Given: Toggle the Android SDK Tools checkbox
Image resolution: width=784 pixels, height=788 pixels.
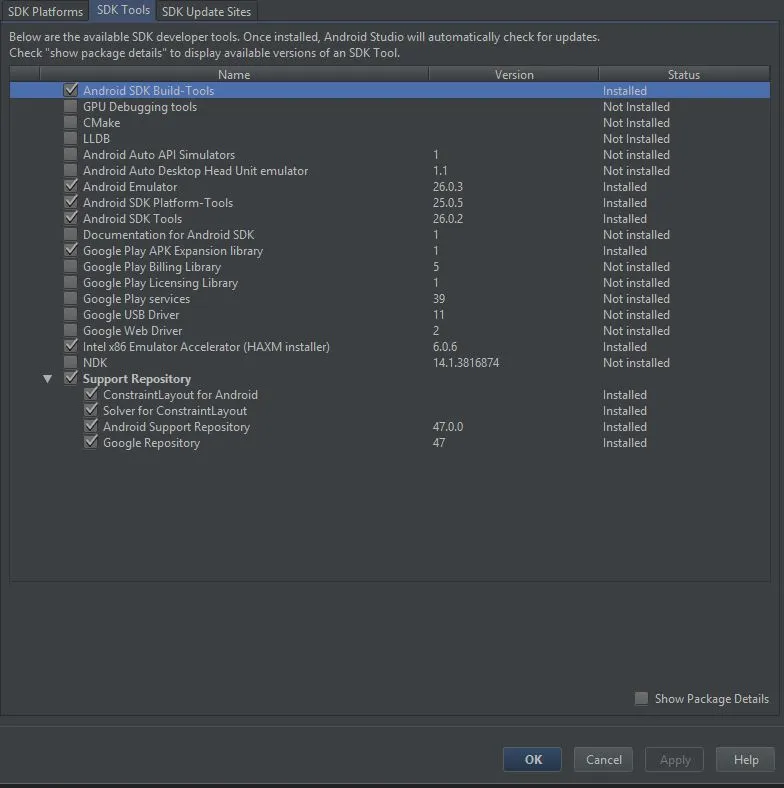Looking at the screenshot, I should (71, 218).
